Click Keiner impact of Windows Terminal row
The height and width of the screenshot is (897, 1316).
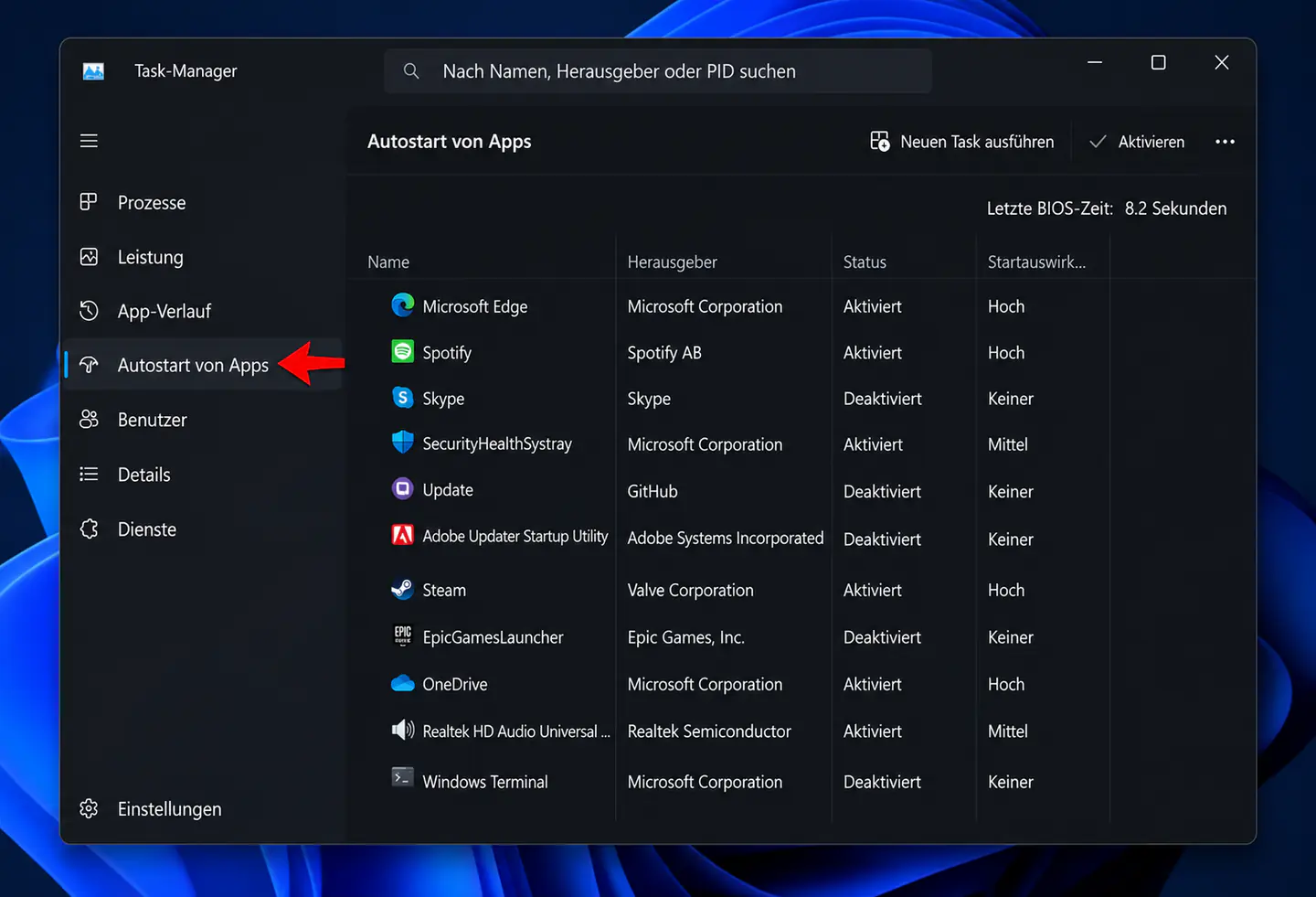[x=1010, y=782]
